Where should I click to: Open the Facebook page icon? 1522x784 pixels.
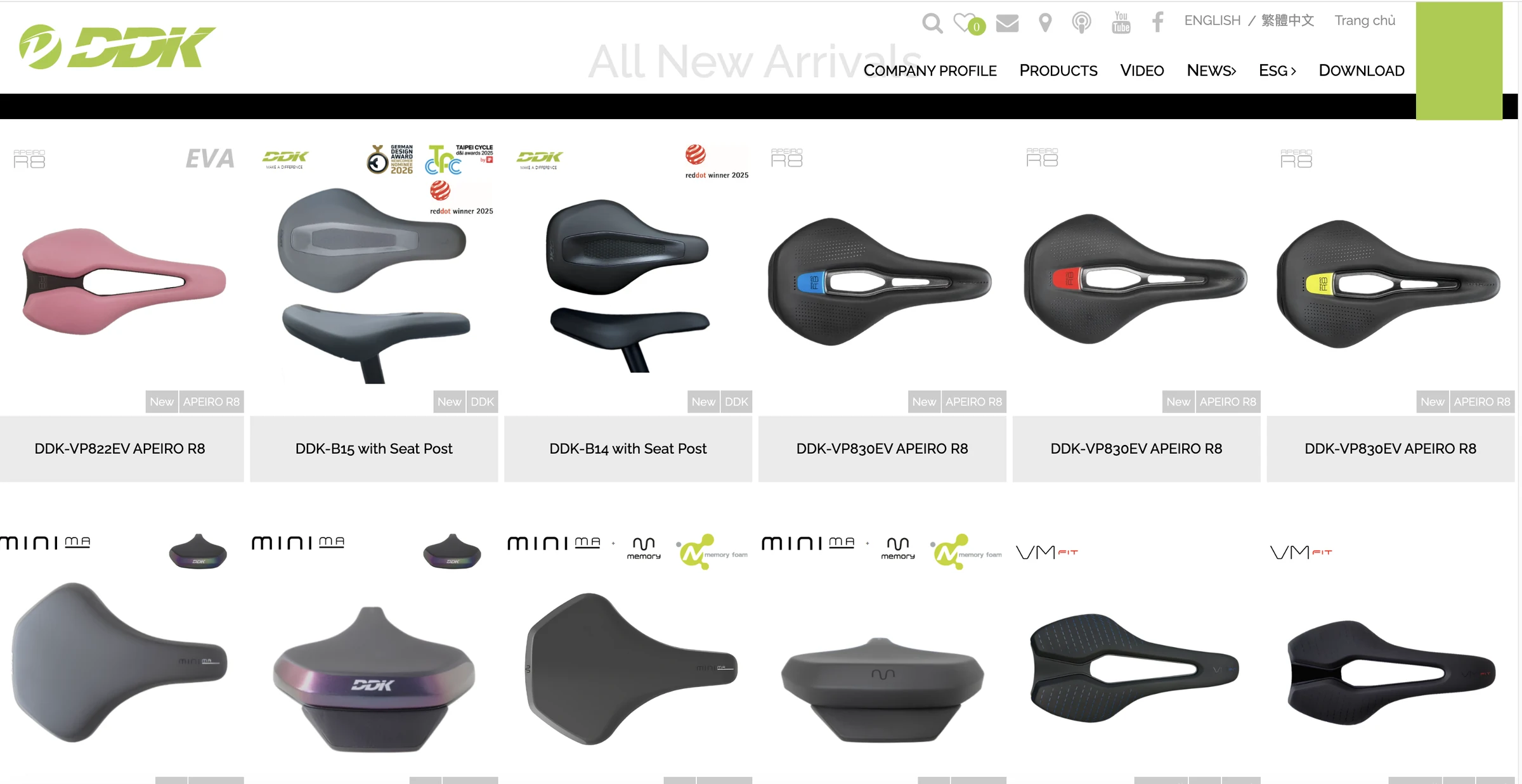(1157, 22)
